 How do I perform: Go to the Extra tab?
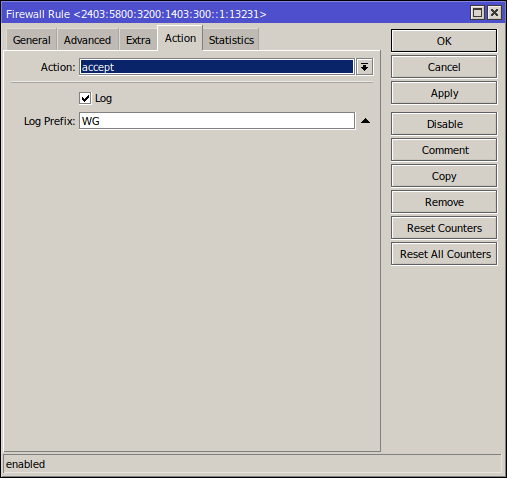pos(138,40)
